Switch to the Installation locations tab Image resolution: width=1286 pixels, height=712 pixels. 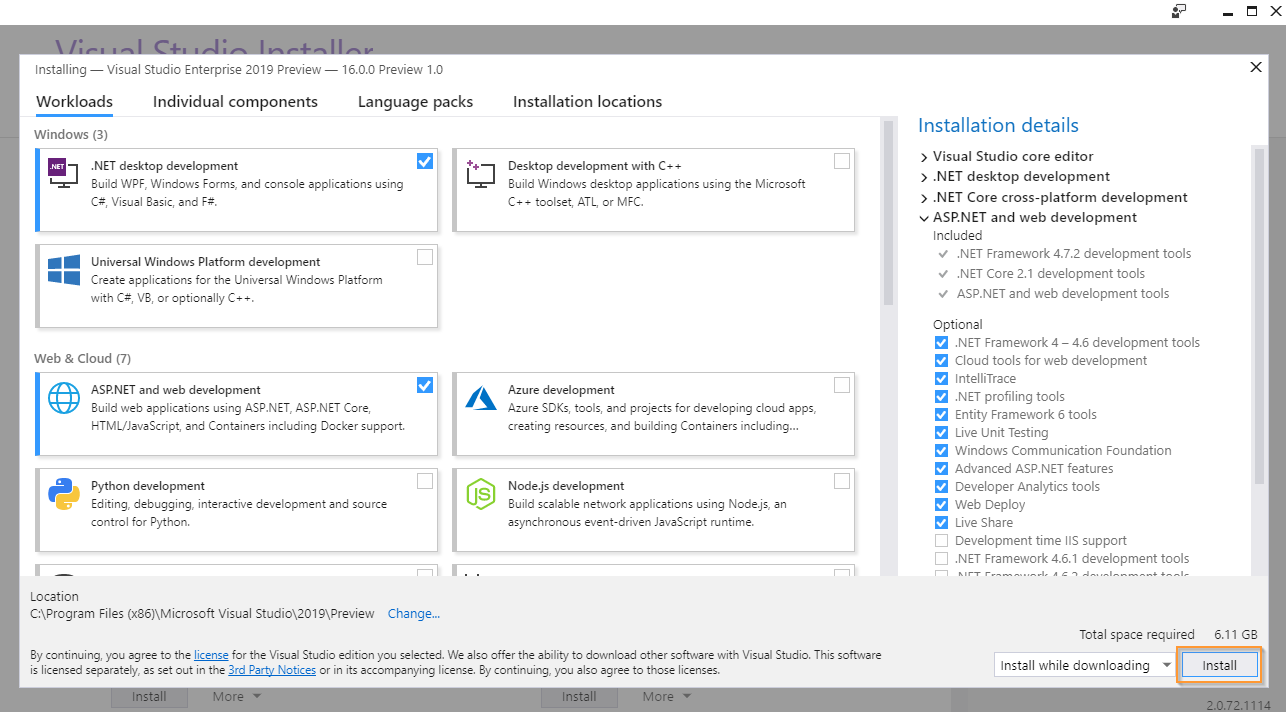(587, 102)
